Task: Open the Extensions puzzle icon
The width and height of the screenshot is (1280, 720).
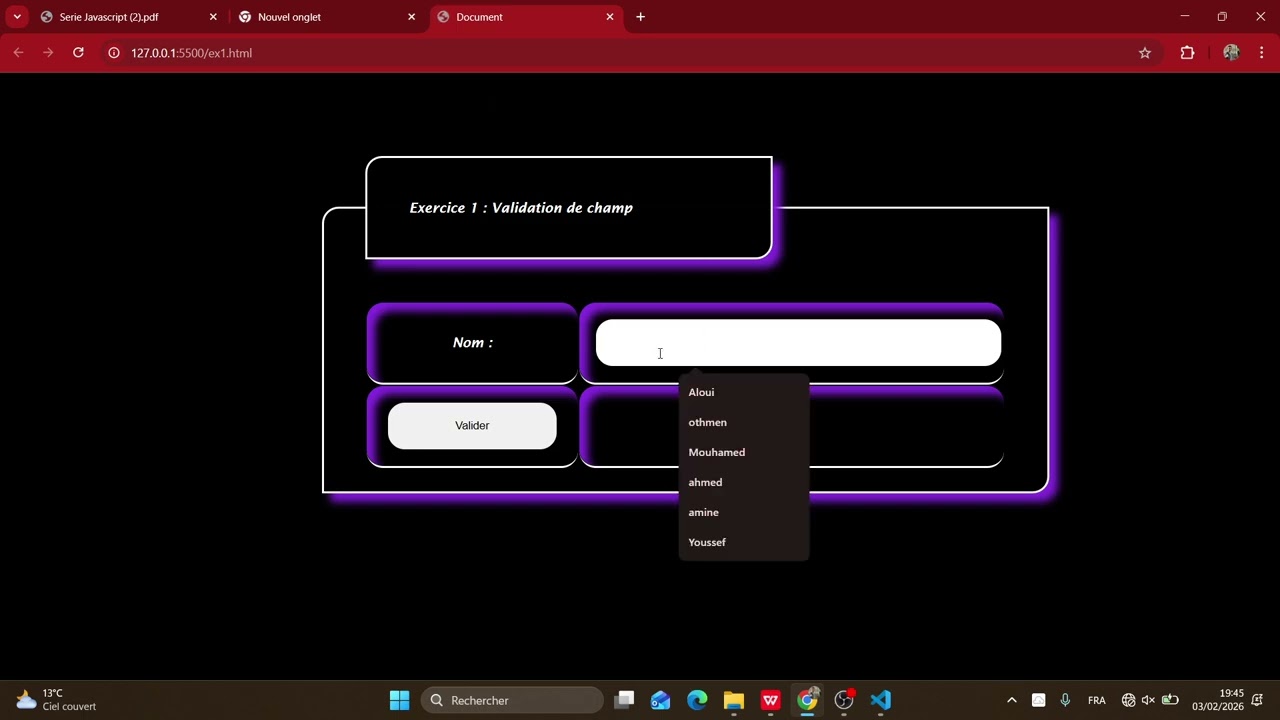Action: 1187,53
